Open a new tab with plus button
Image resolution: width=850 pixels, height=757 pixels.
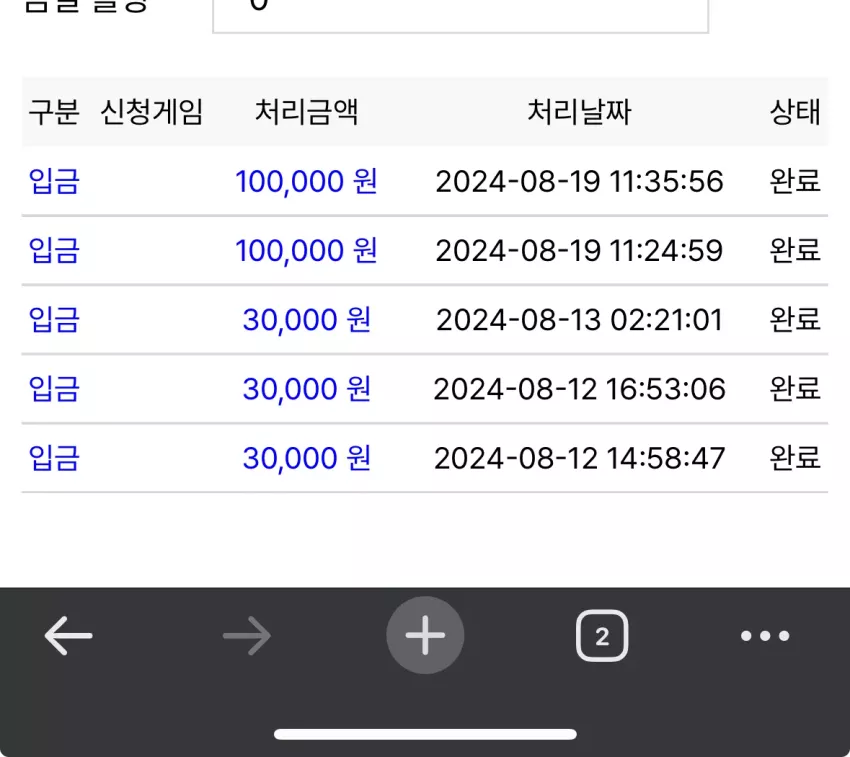coord(425,635)
